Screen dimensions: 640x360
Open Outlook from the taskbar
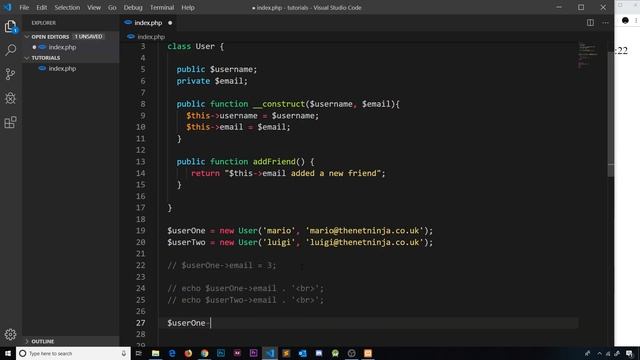(x=302, y=353)
